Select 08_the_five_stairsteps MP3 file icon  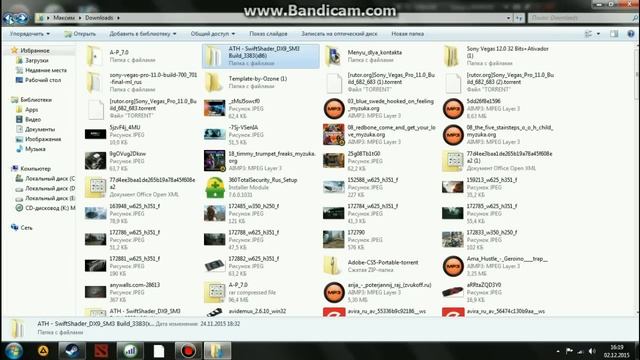(x=453, y=135)
